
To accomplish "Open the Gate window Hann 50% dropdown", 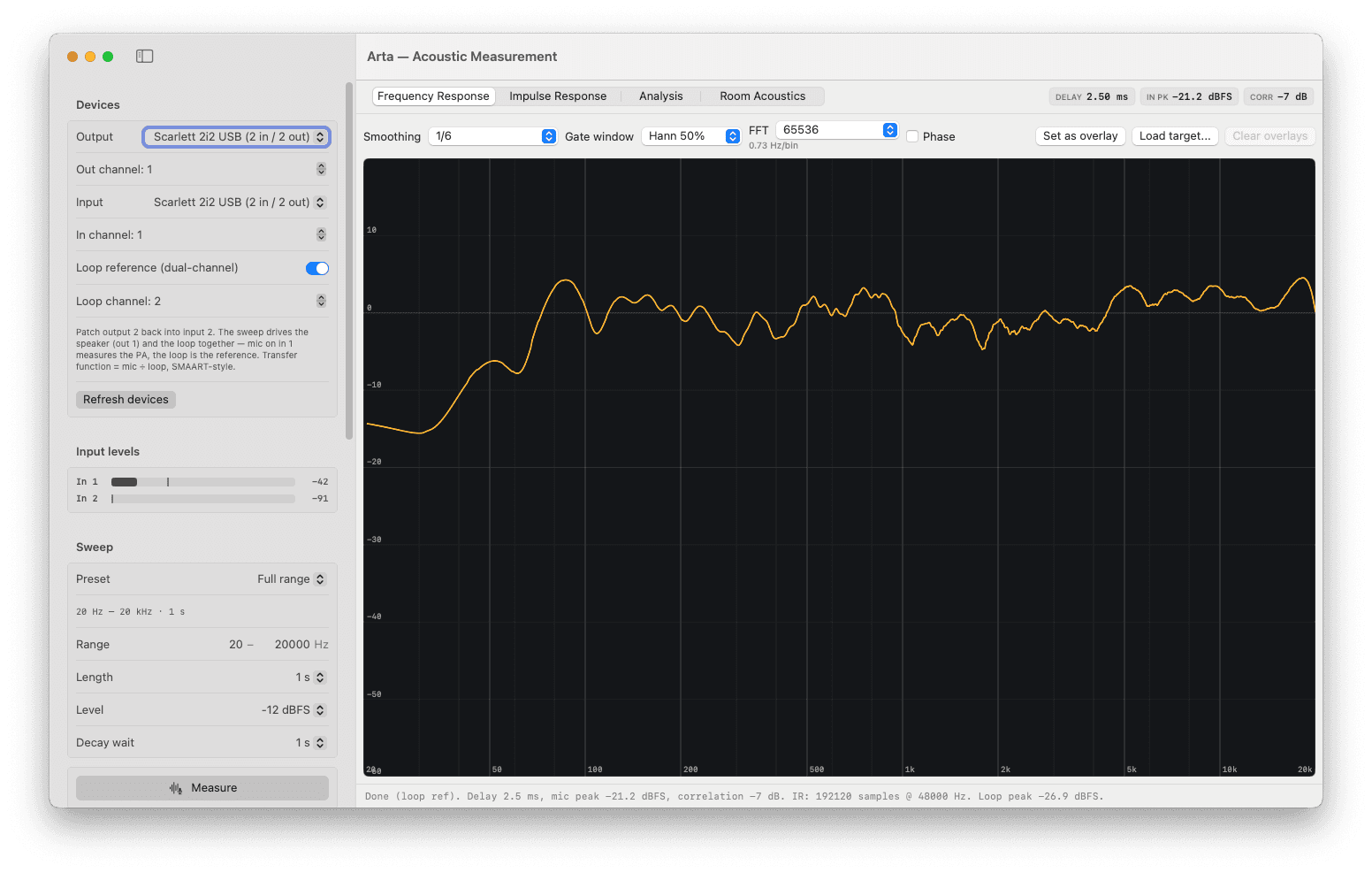I will click(690, 136).
